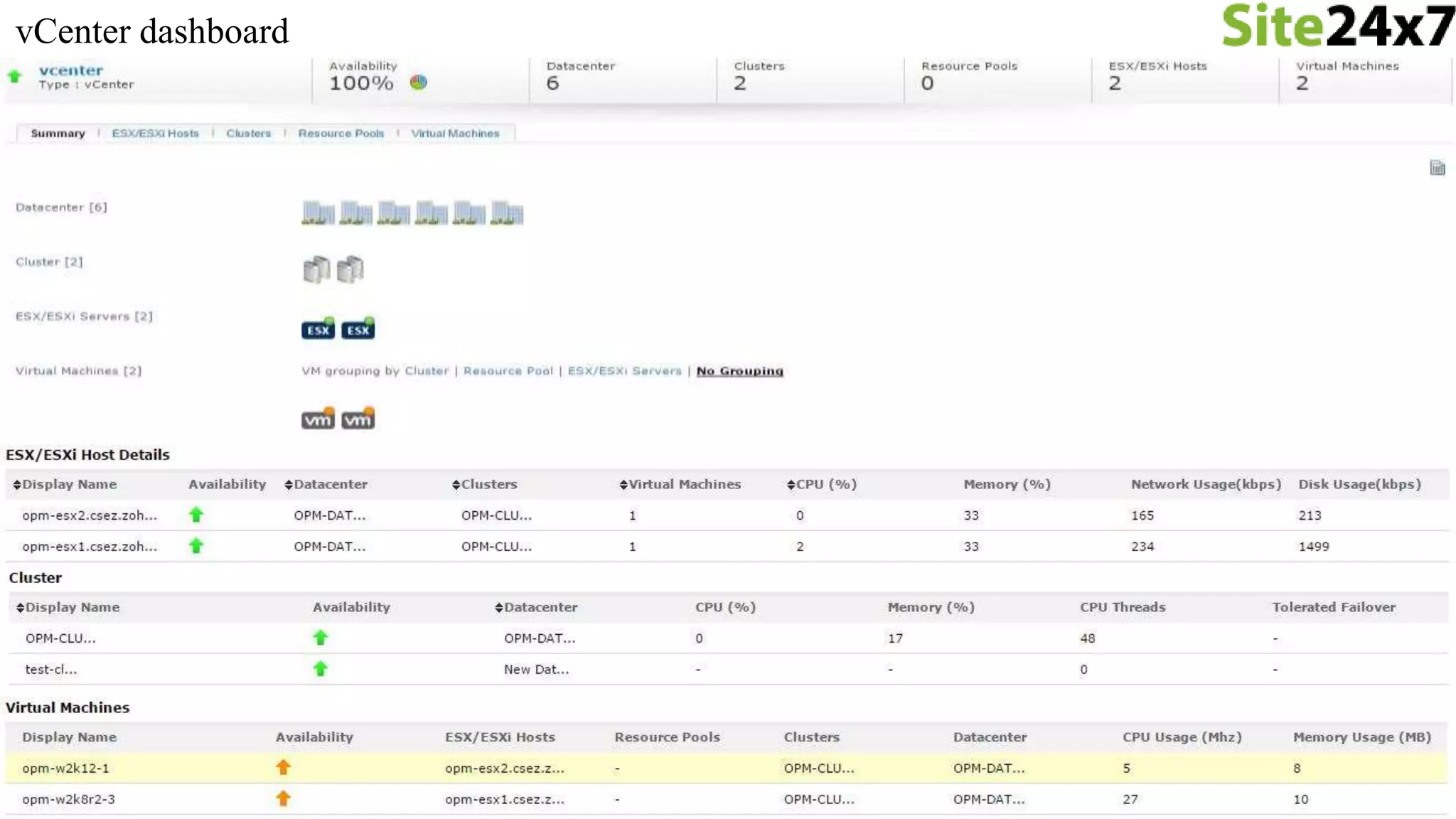The image size is (1456, 819).
Task: Click the Site24x7 logo
Action: coord(1339,26)
